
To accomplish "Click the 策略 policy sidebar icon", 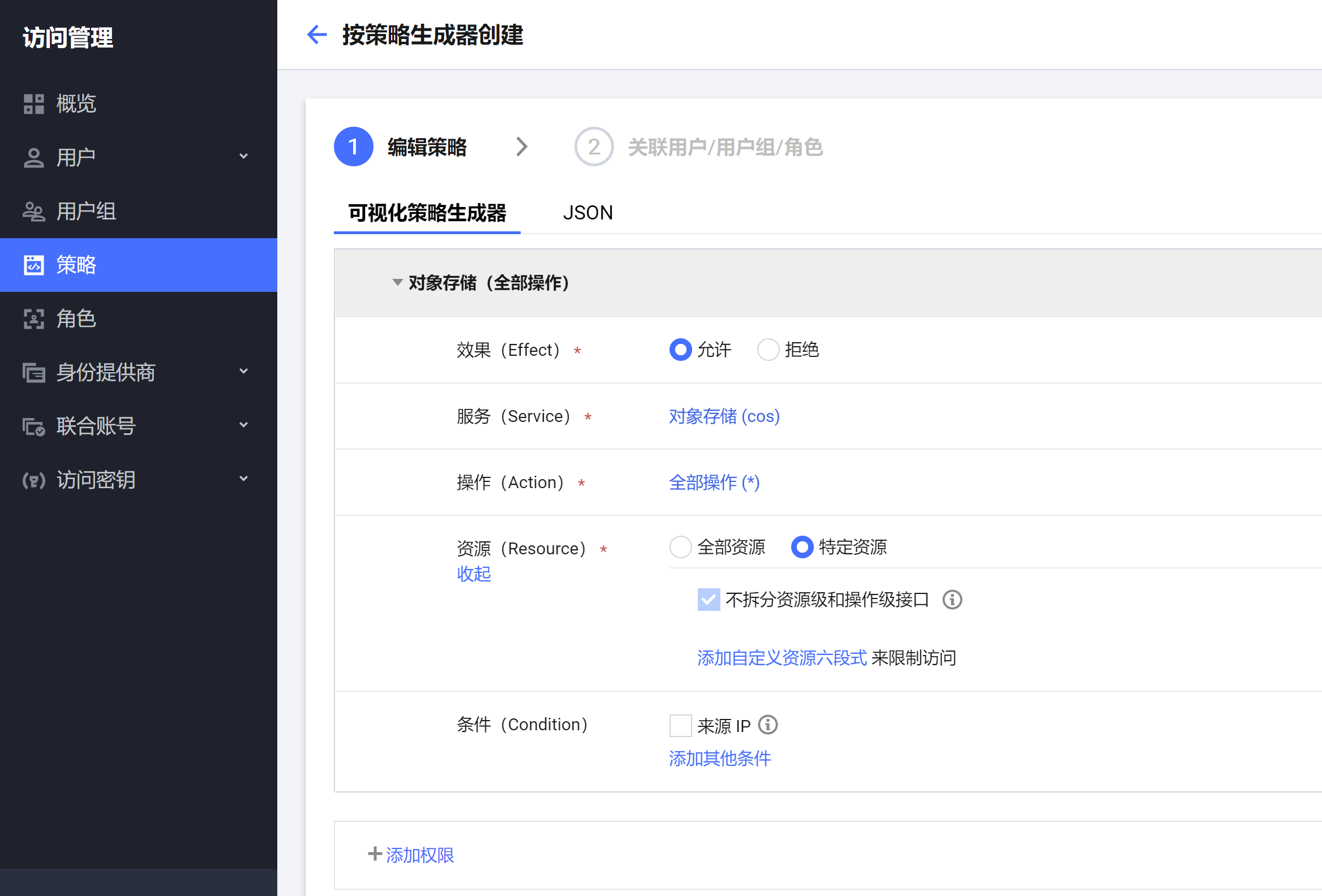I will pyautogui.click(x=33, y=265).
